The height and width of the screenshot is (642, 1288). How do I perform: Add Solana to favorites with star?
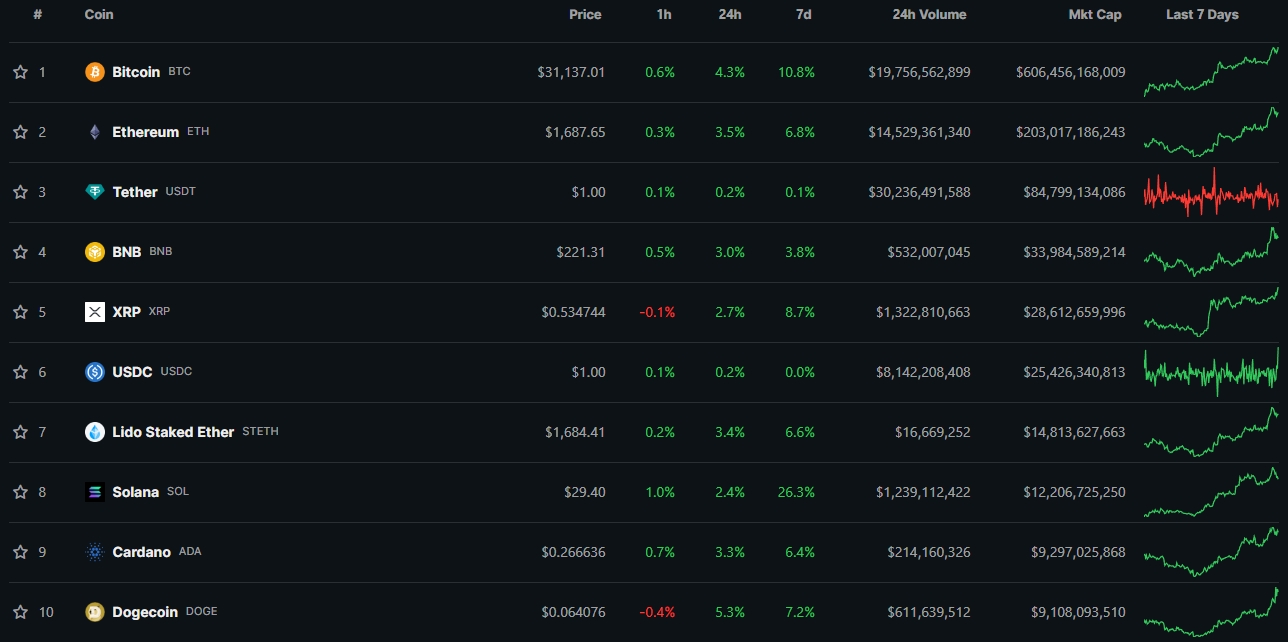20,492
